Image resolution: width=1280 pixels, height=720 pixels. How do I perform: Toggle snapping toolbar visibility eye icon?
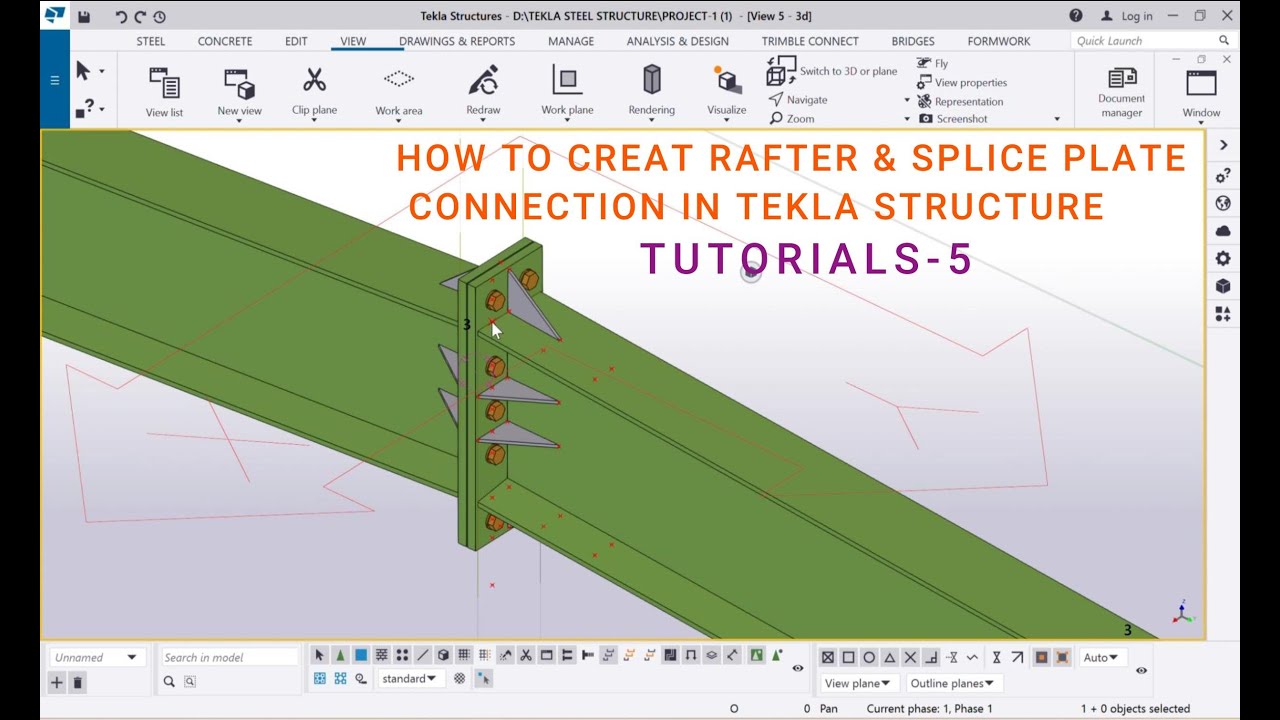pyautogui.click(x=1141, y=670)
